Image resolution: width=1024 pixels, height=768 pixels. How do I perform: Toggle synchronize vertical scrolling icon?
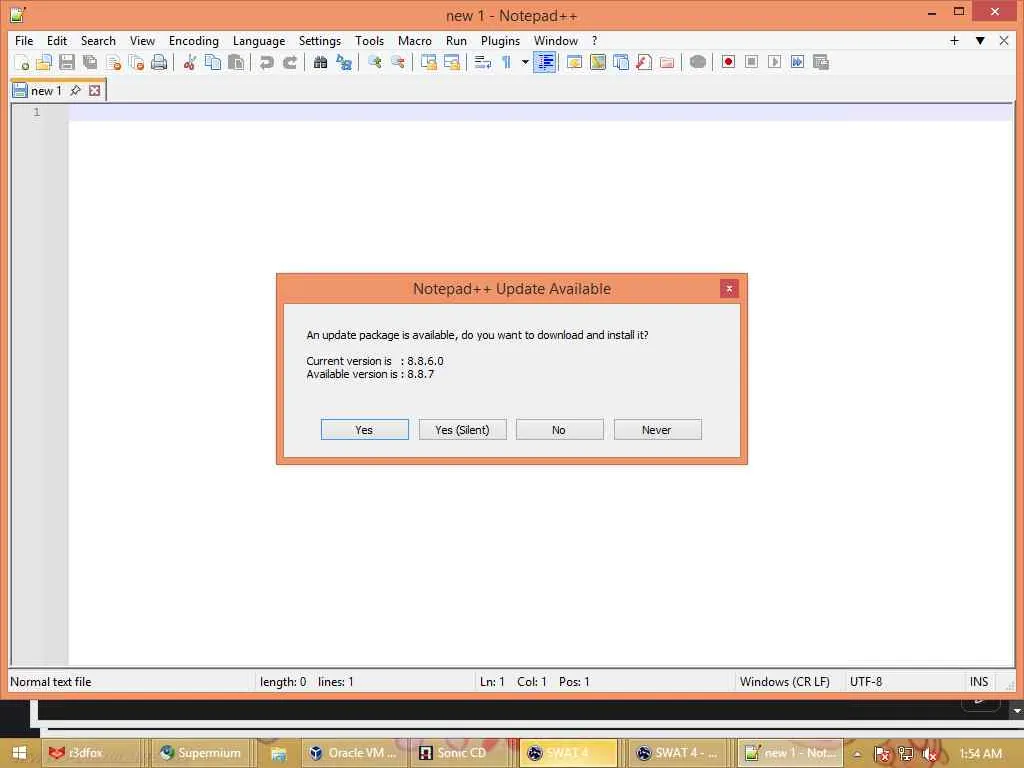pyautogui.click(x=428, y=62)
